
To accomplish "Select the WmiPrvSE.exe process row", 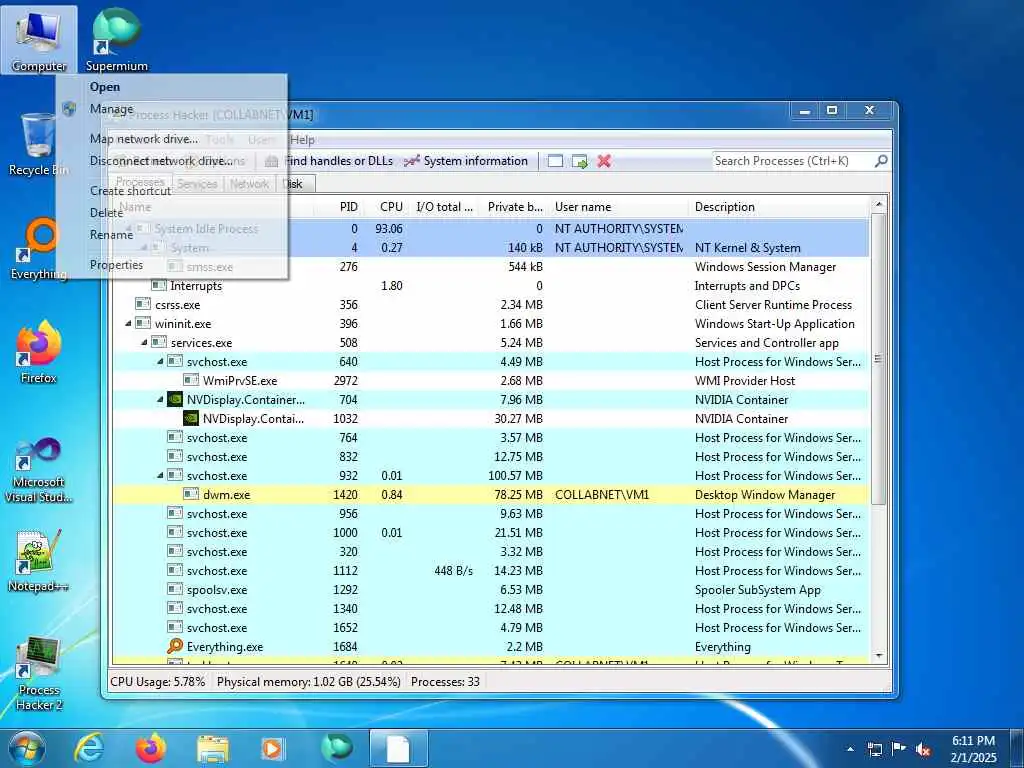I will 491,381.
